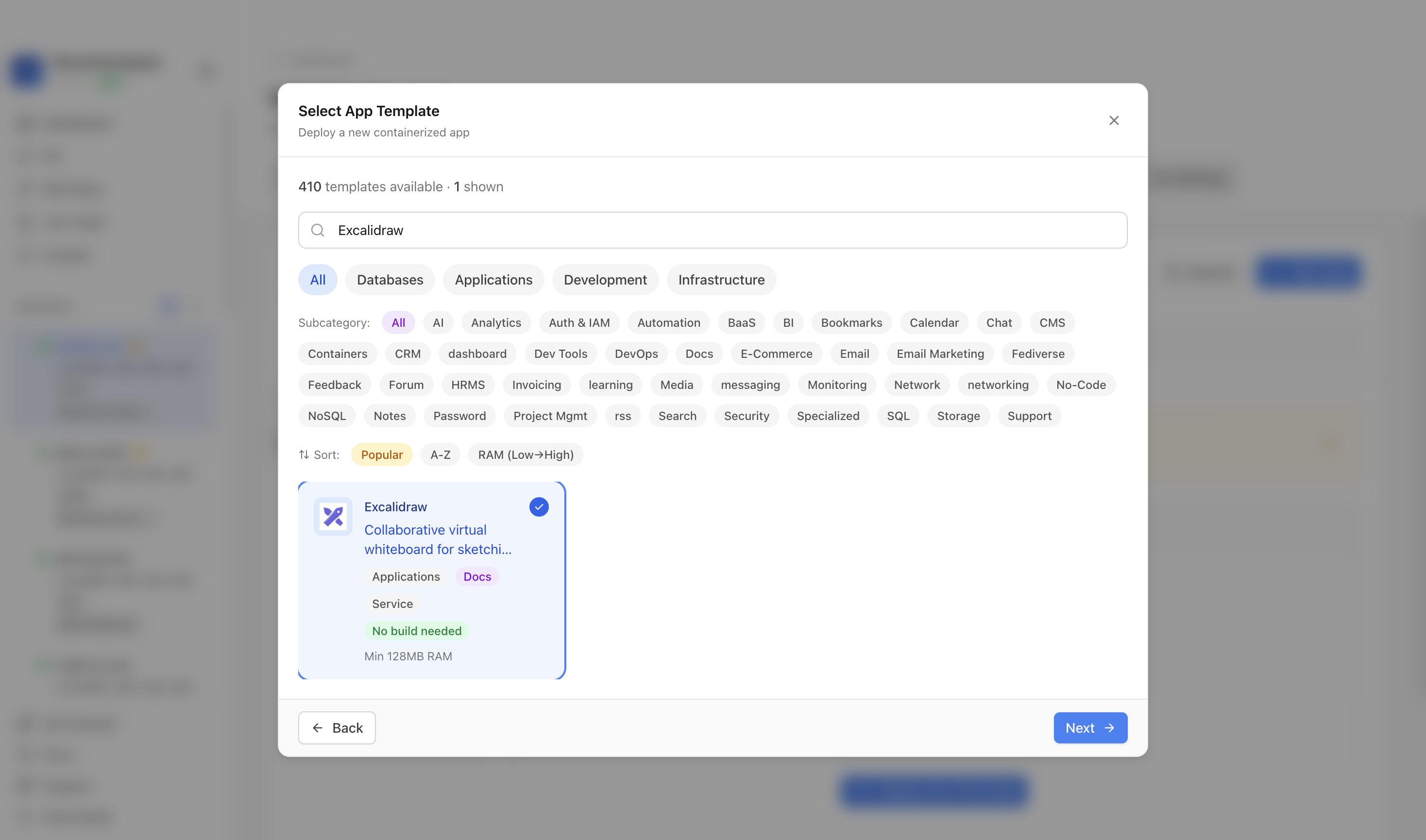The height and width of the screenshot is (840, 1426).
Task: Filter by Containers subcategory
Action: [x=338, y=354]
